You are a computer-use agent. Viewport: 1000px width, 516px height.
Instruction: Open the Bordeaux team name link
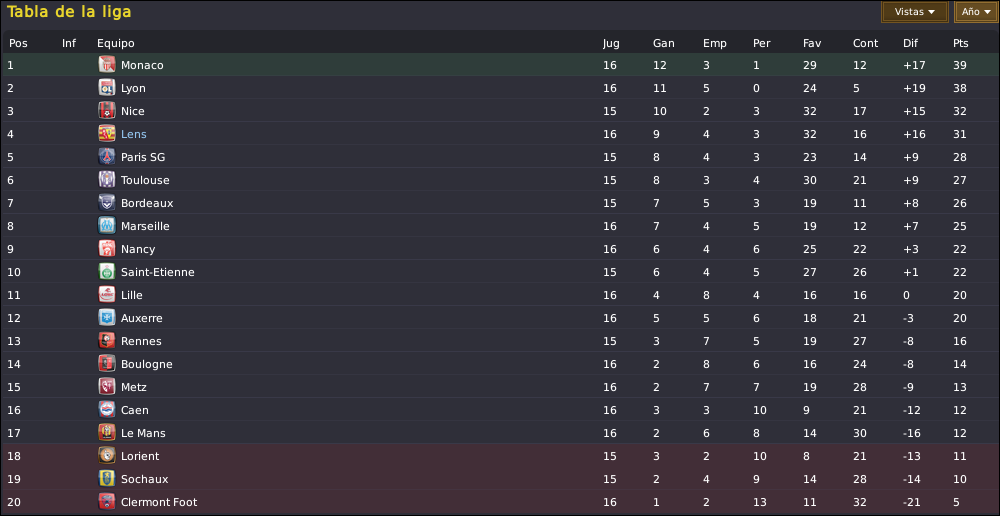147,203
